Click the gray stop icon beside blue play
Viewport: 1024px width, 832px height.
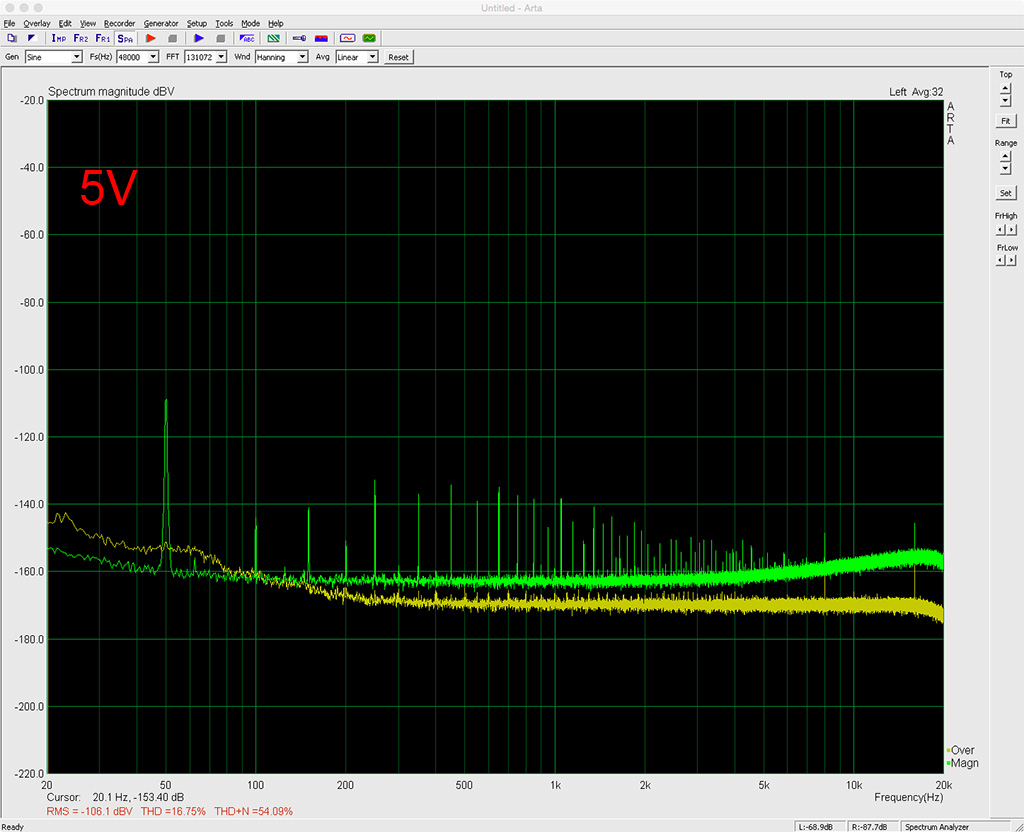coord(221,39)
